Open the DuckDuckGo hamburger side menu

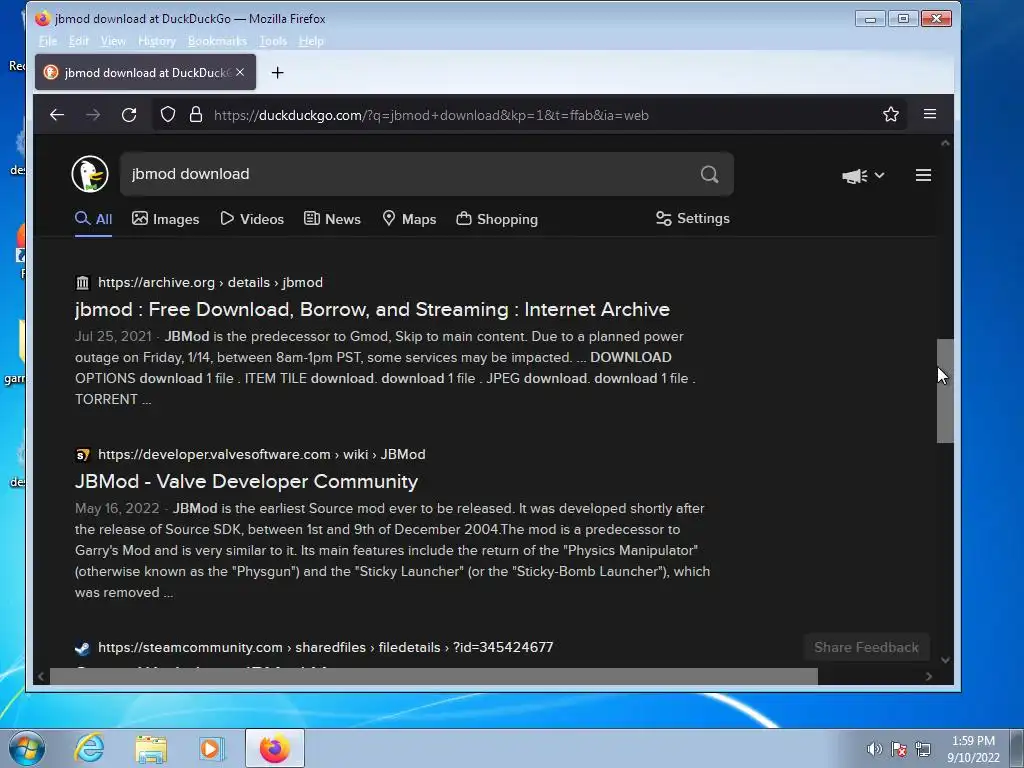point(923,175)
